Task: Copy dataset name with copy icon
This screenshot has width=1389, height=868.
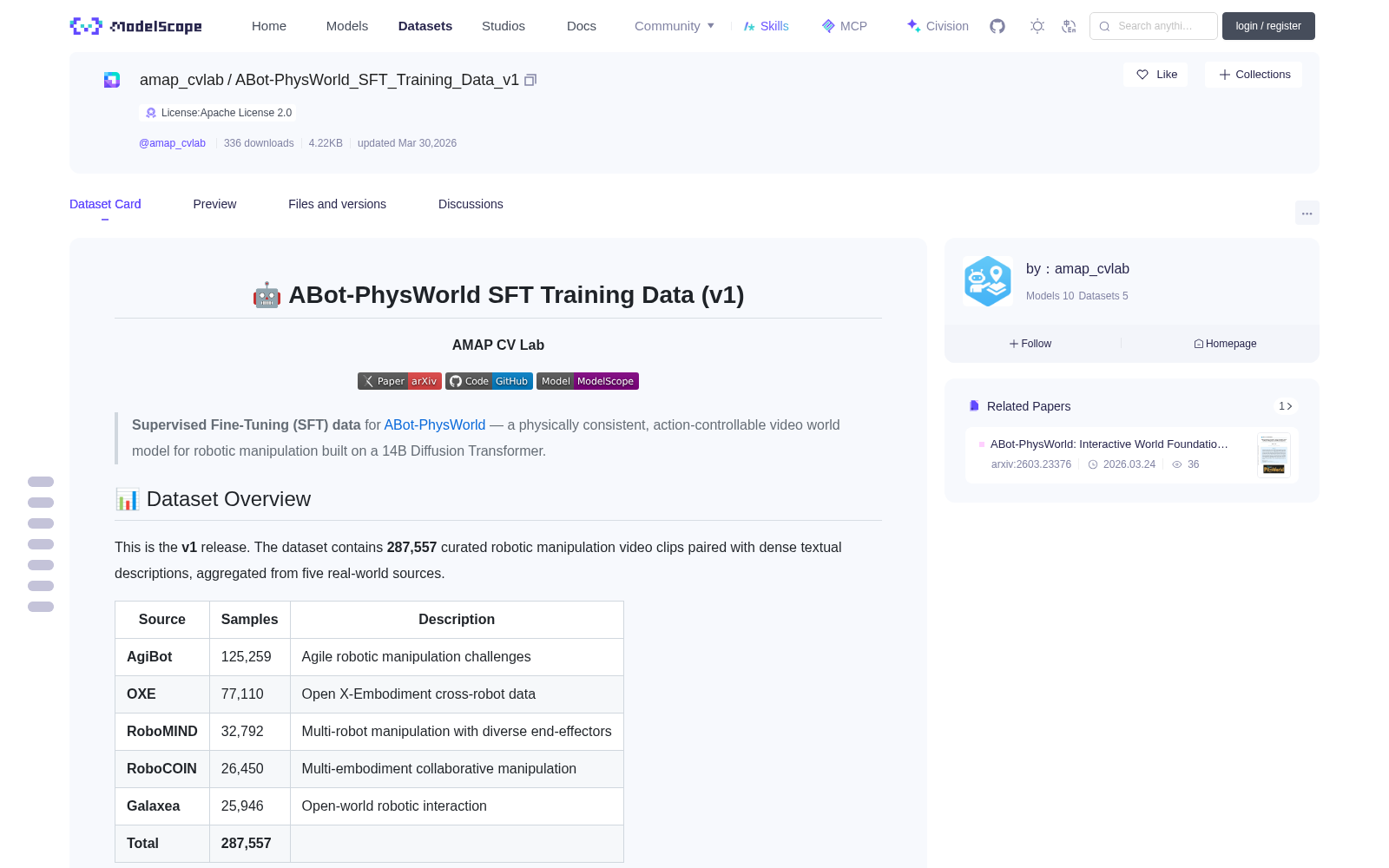Action: [x=530, y=80]
